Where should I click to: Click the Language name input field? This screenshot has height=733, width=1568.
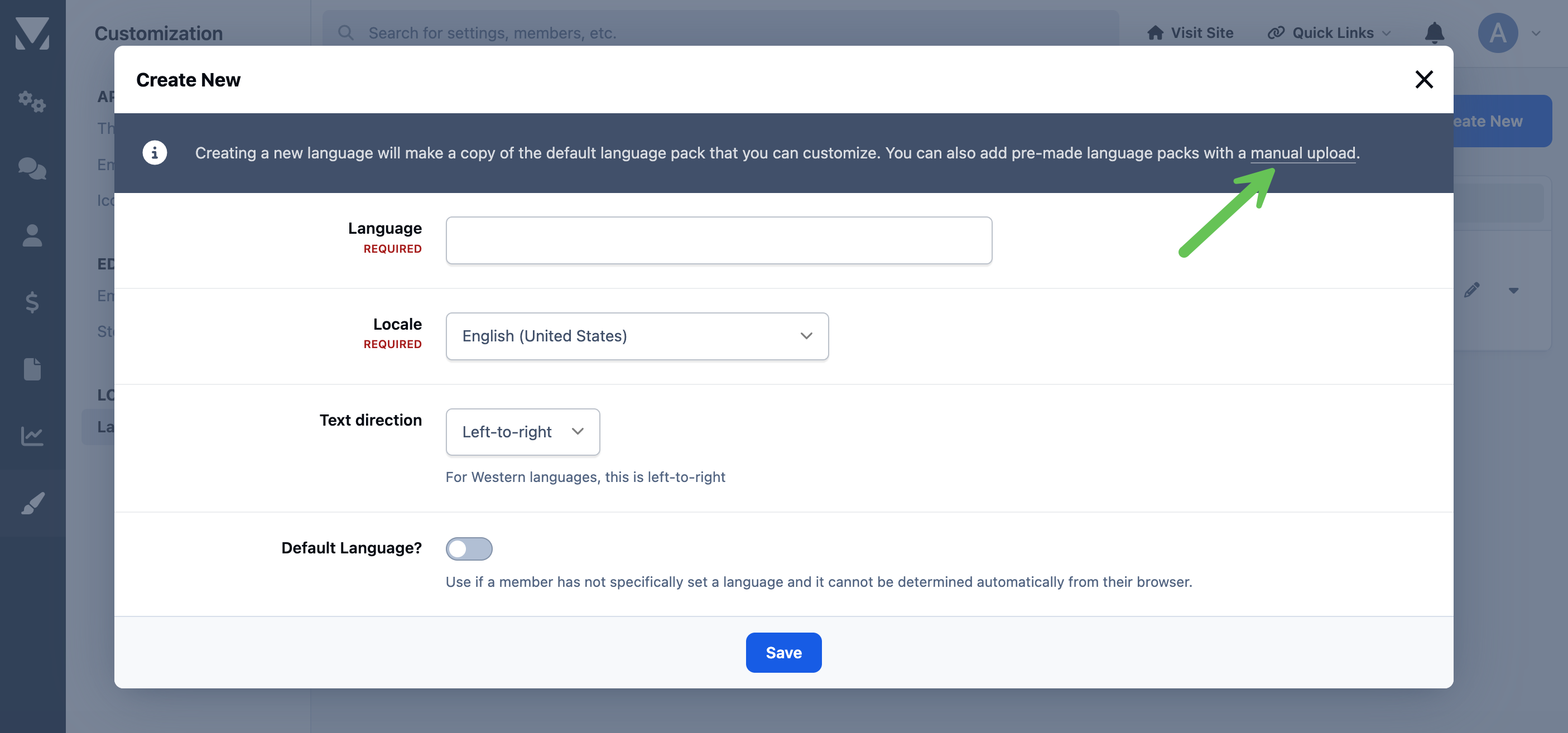[x=719, y=240]
